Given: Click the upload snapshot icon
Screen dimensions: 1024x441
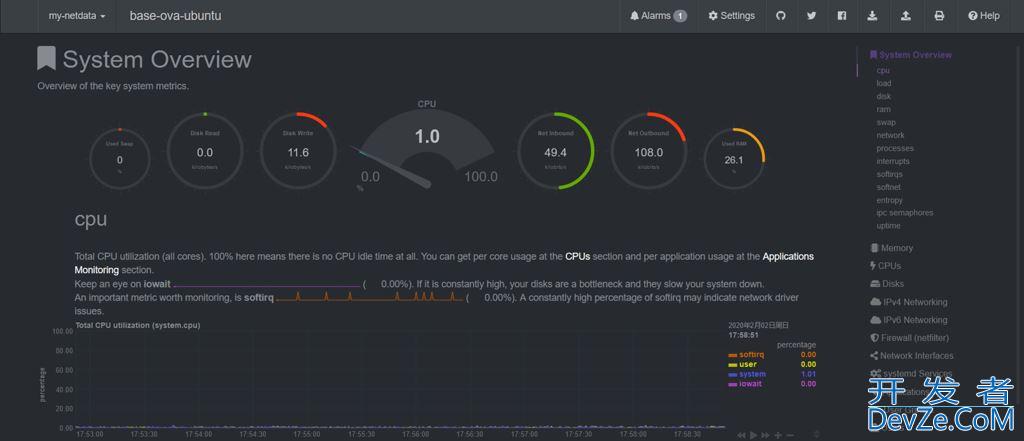Looking at the screenshot, I should tap(906, 16).
